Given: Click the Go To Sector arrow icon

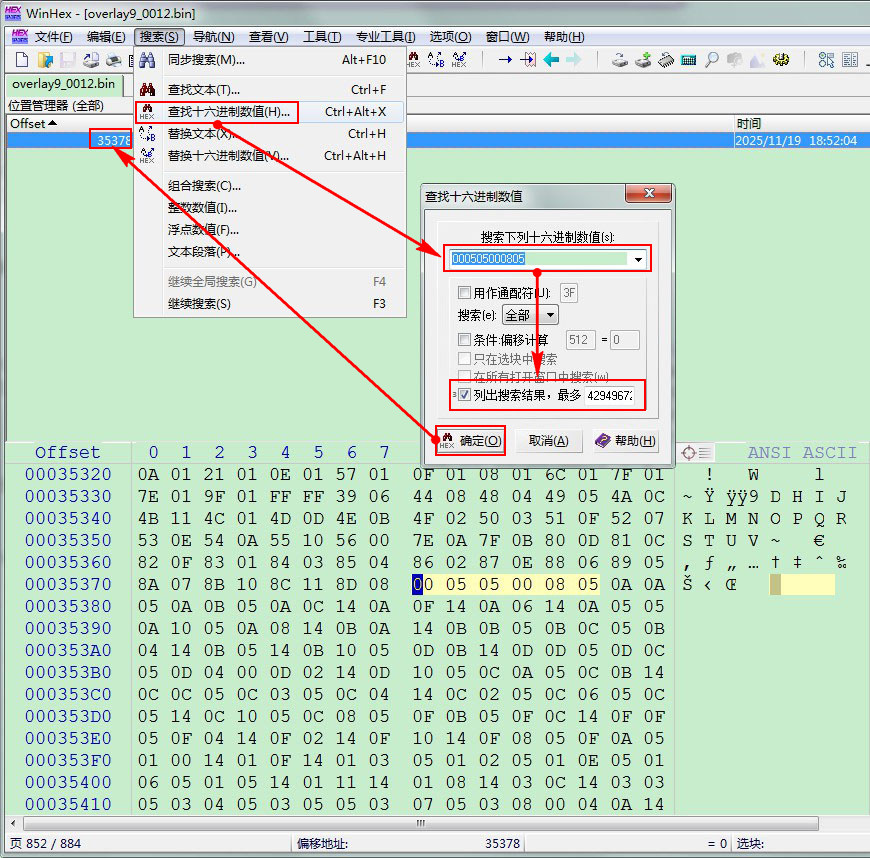Looking at the screenshot, I should tap(528, 59).
